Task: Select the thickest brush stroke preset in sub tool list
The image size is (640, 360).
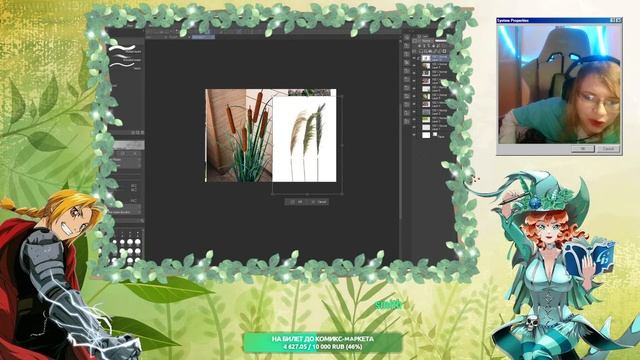Action: click(x=124, y=49)
